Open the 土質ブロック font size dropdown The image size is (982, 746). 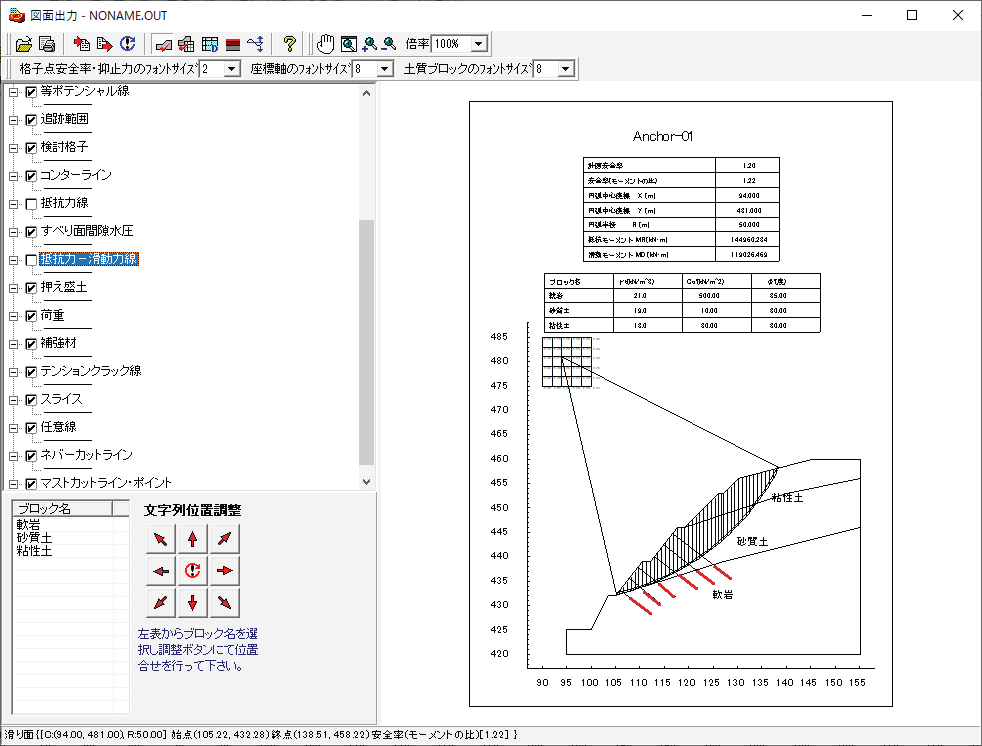566,69
